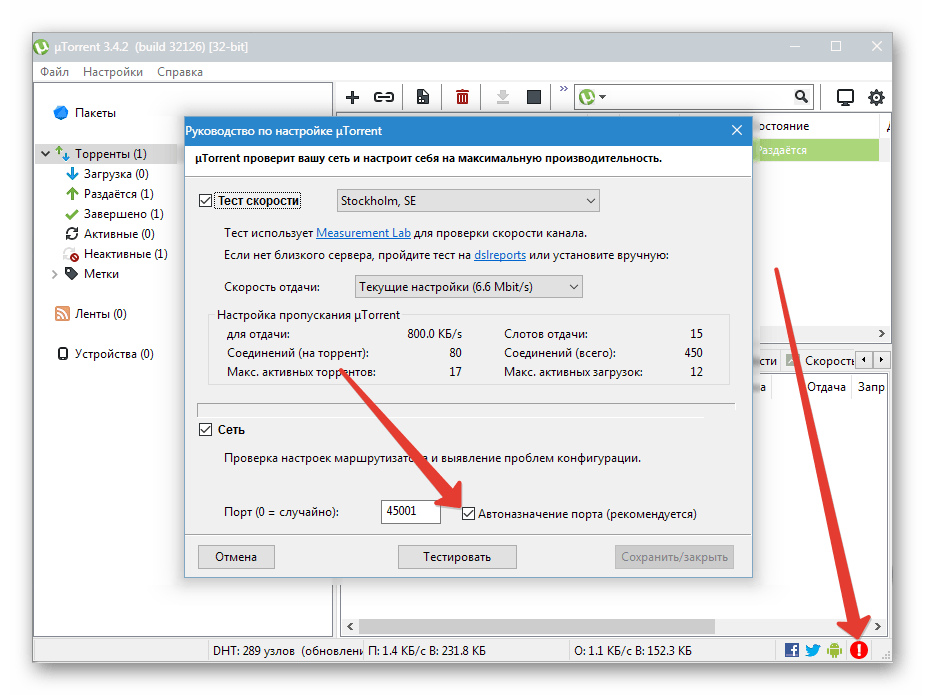Click Add Torrent from URL link icon
The image size is (925, 695).
coord(383,97)
